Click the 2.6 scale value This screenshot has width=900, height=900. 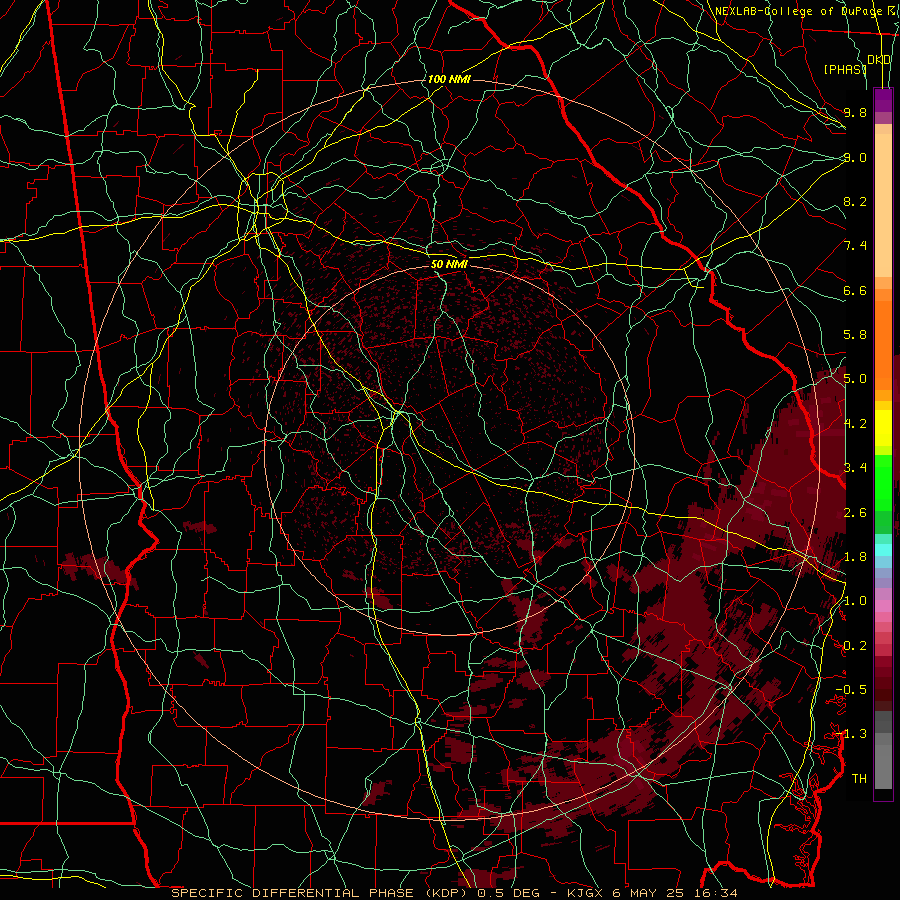click(855, 513)
